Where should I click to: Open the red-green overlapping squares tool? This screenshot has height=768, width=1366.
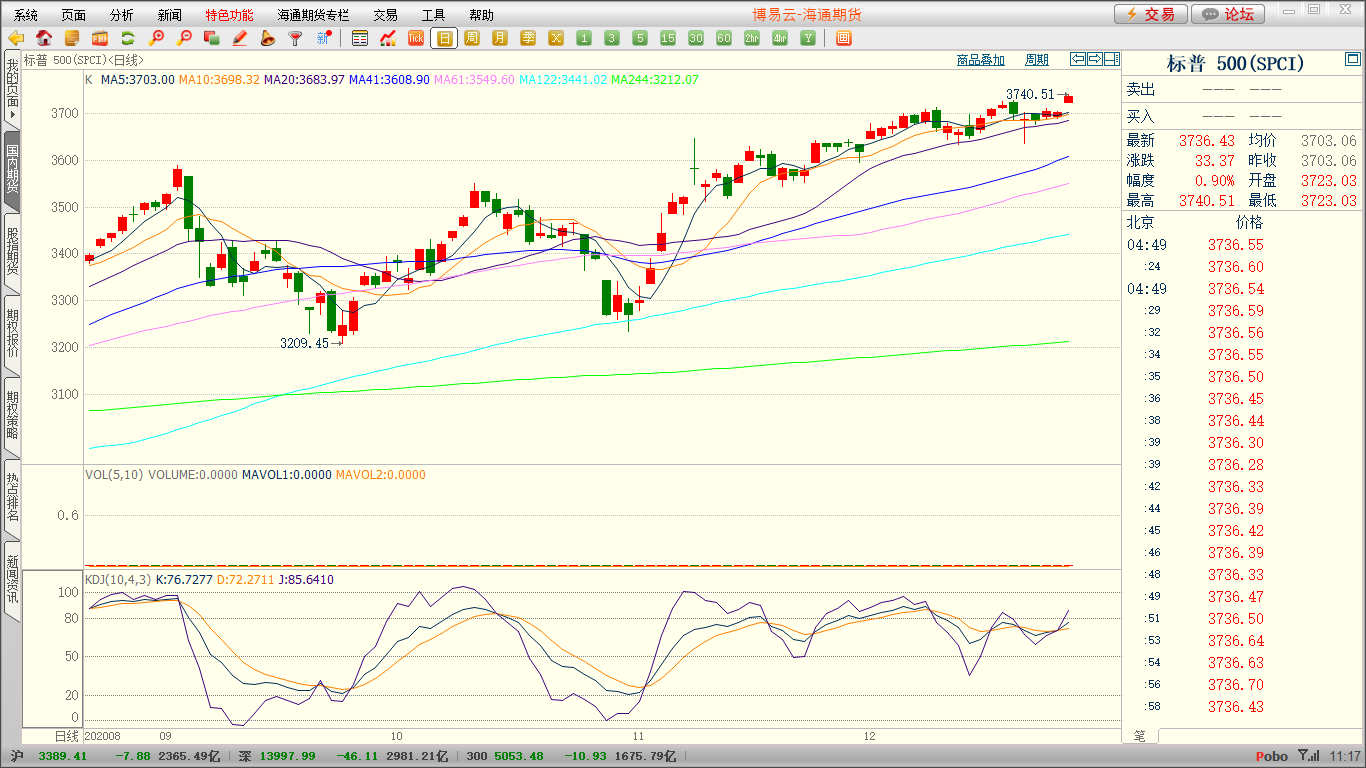[212, 38]
